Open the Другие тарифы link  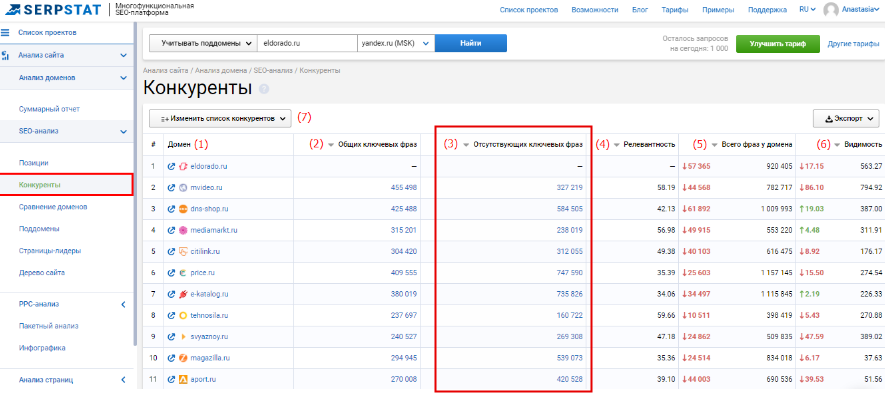(x=853, y=43)
